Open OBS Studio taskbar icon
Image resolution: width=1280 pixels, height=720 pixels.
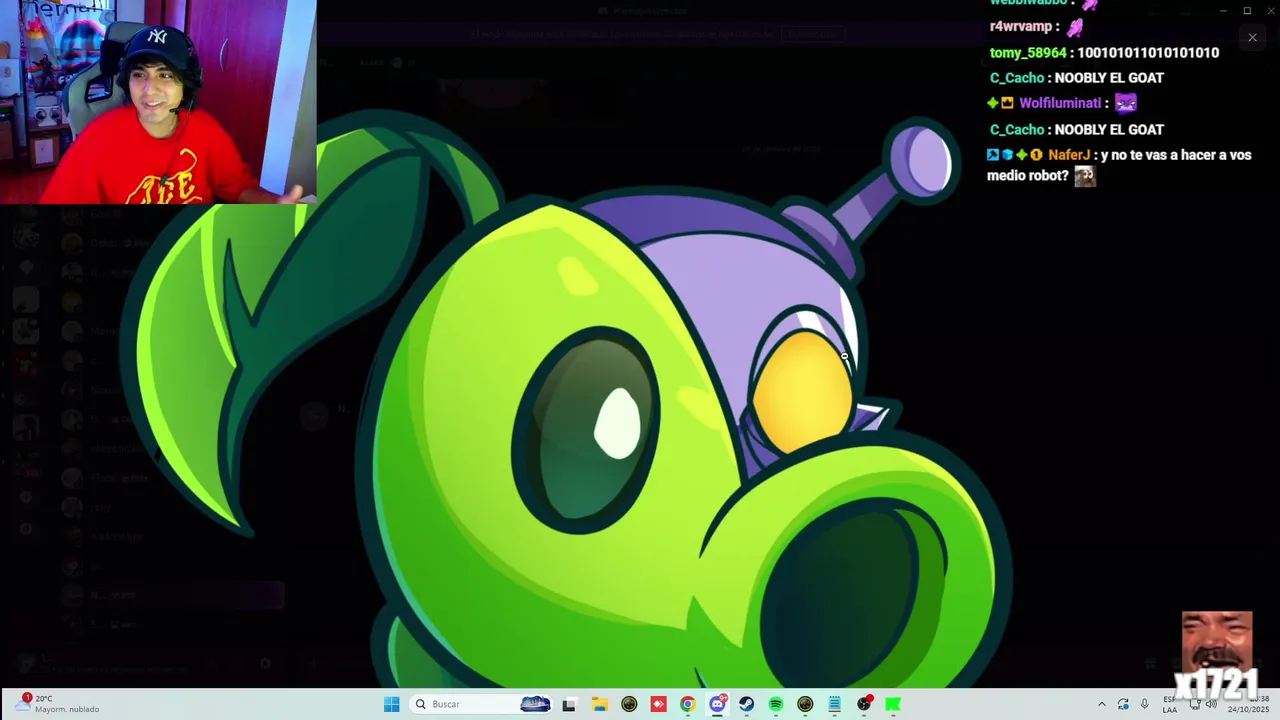pos(865,704)
